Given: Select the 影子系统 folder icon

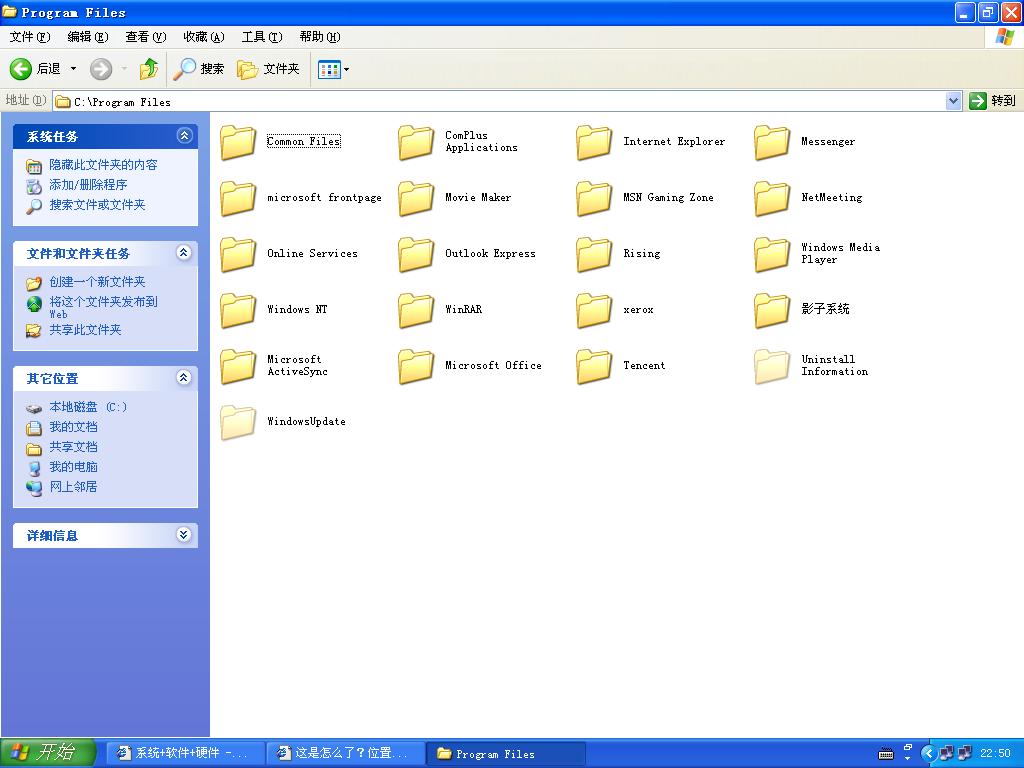Looking at the screenshot, I should coord(772,310).
